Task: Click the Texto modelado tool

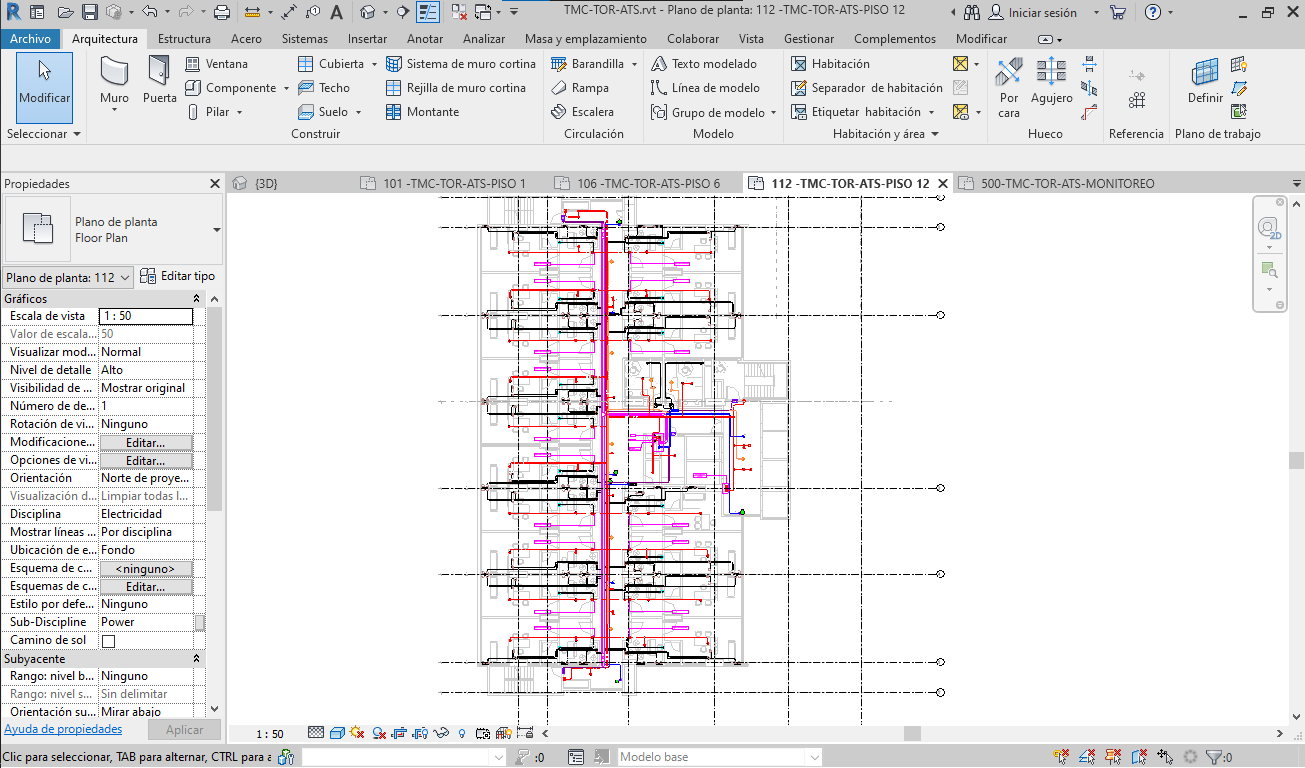Action: 704,64
